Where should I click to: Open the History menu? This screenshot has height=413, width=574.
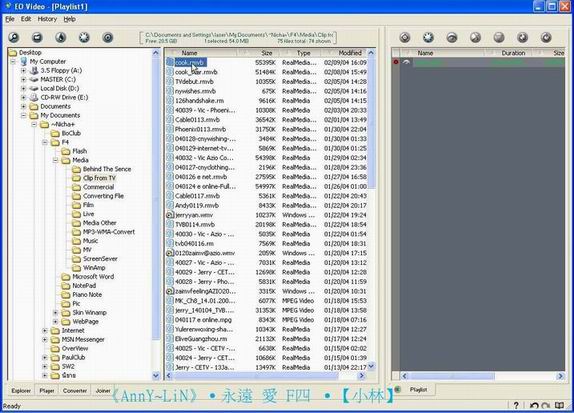click(47, 19)
